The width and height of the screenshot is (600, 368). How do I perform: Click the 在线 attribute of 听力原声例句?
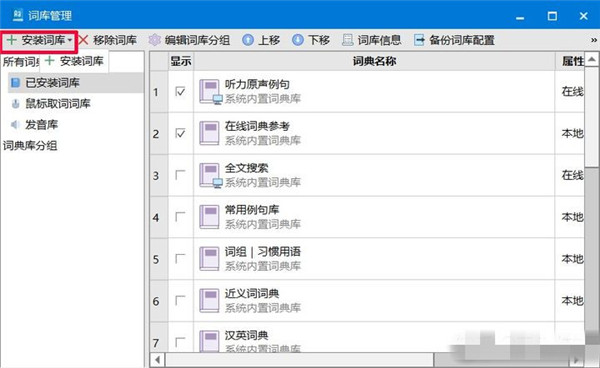tap(572, 91)
